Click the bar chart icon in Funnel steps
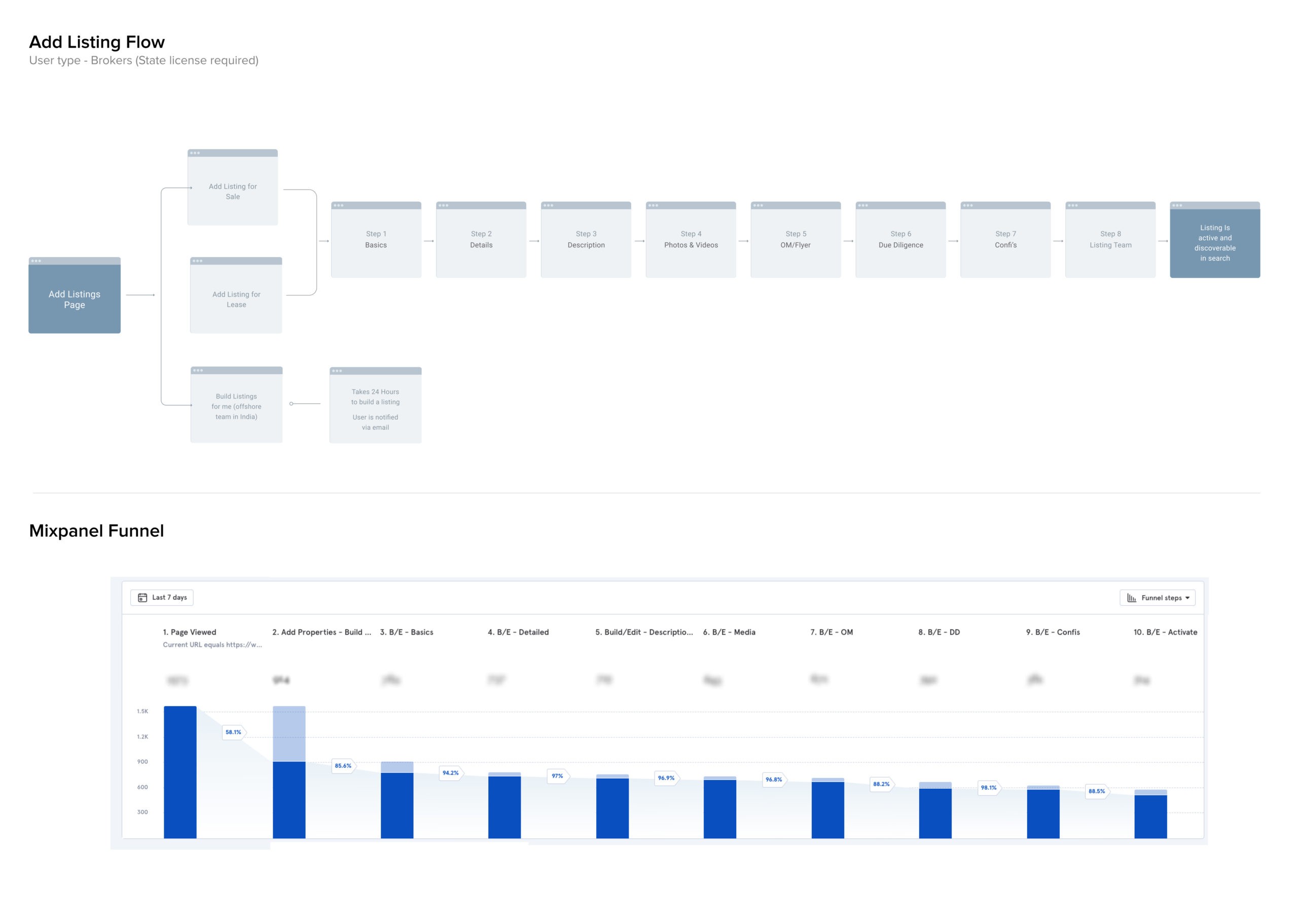The height and width of the screenshot is (924, 1298). 1131,598
